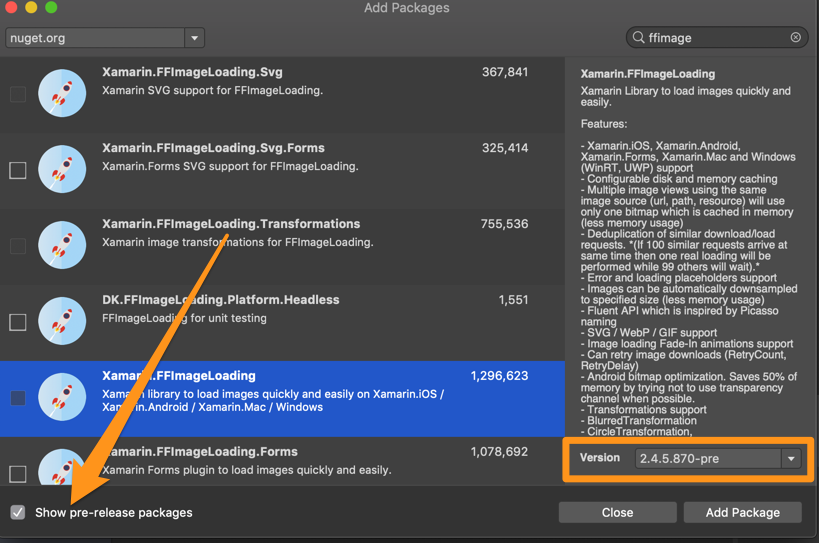Click the 1,296,623 download count
The image size is (819, 543).
pos(499,376)
